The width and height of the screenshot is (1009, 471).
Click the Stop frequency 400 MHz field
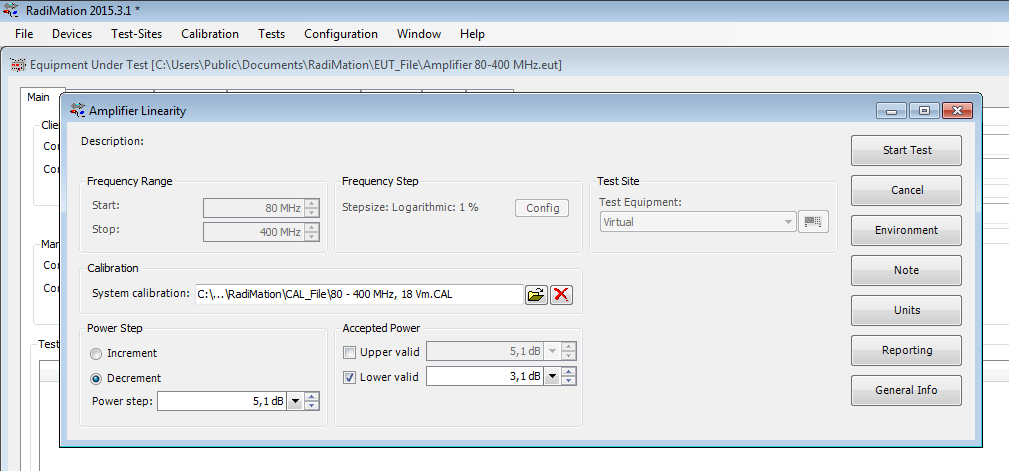(x=254, y=232)
